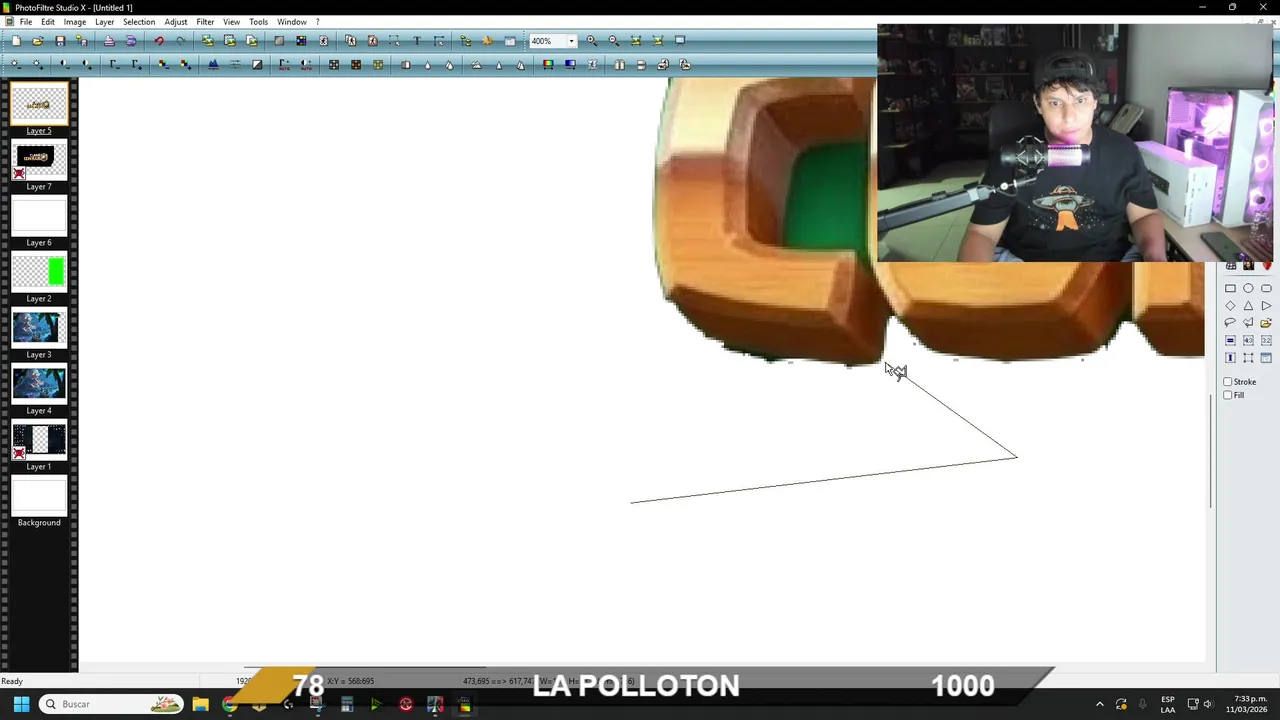
Task: Select the Layer 2 thumbnail with green block
Action: [x=39, y=273]
